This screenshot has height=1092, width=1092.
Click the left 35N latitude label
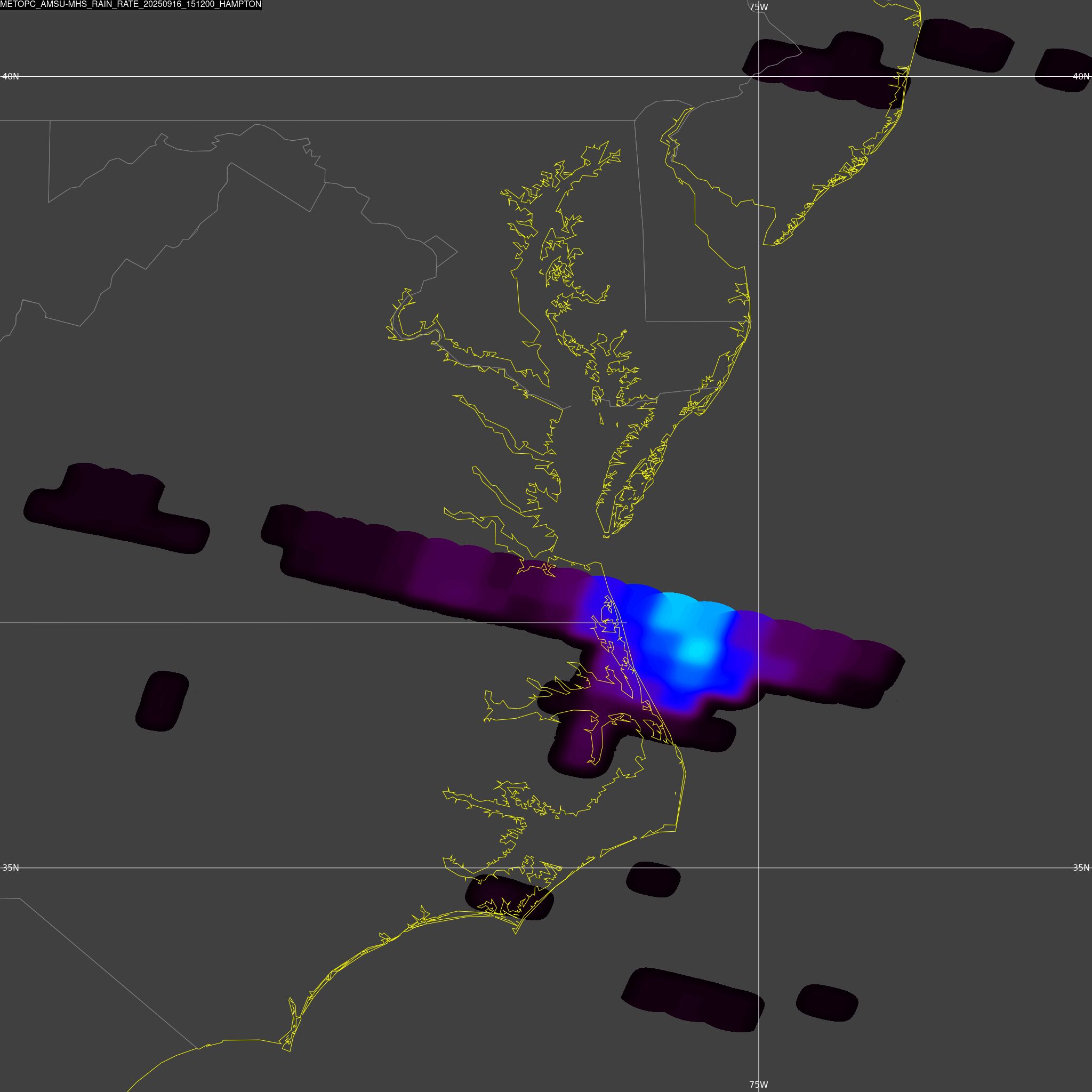(11, 868)
